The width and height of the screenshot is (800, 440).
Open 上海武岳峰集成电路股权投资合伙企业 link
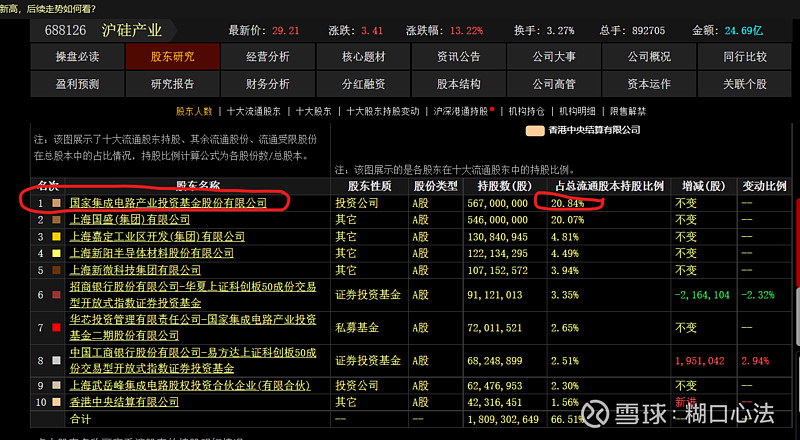coord(190,385)
